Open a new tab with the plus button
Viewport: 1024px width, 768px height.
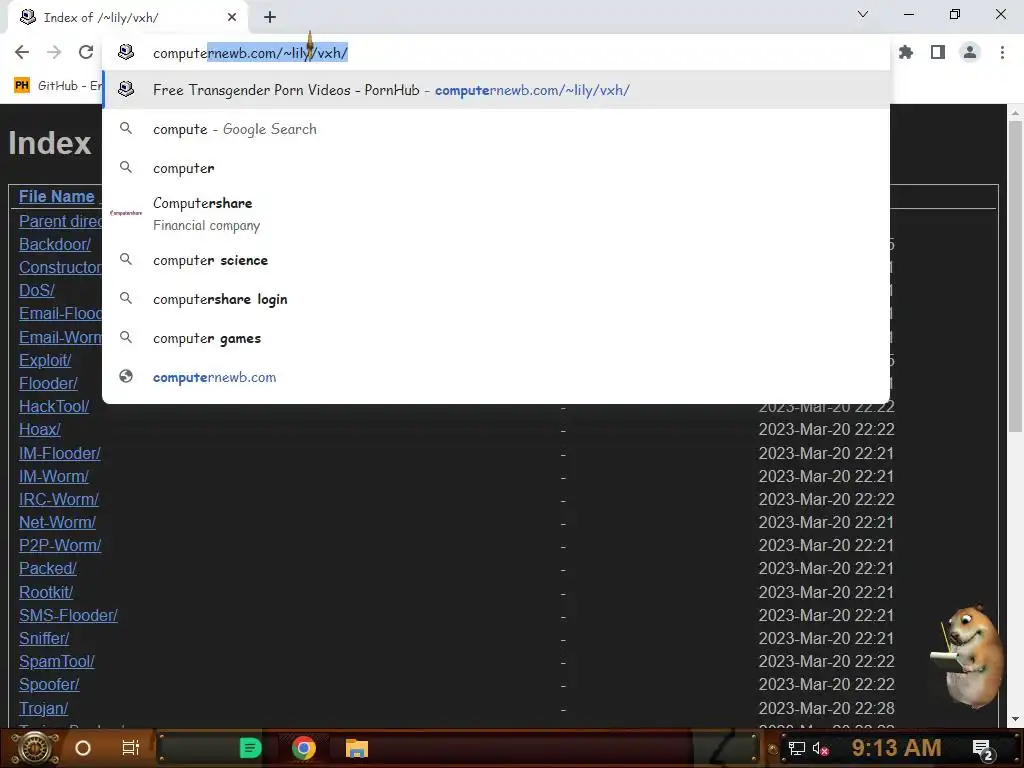point(270,17)
